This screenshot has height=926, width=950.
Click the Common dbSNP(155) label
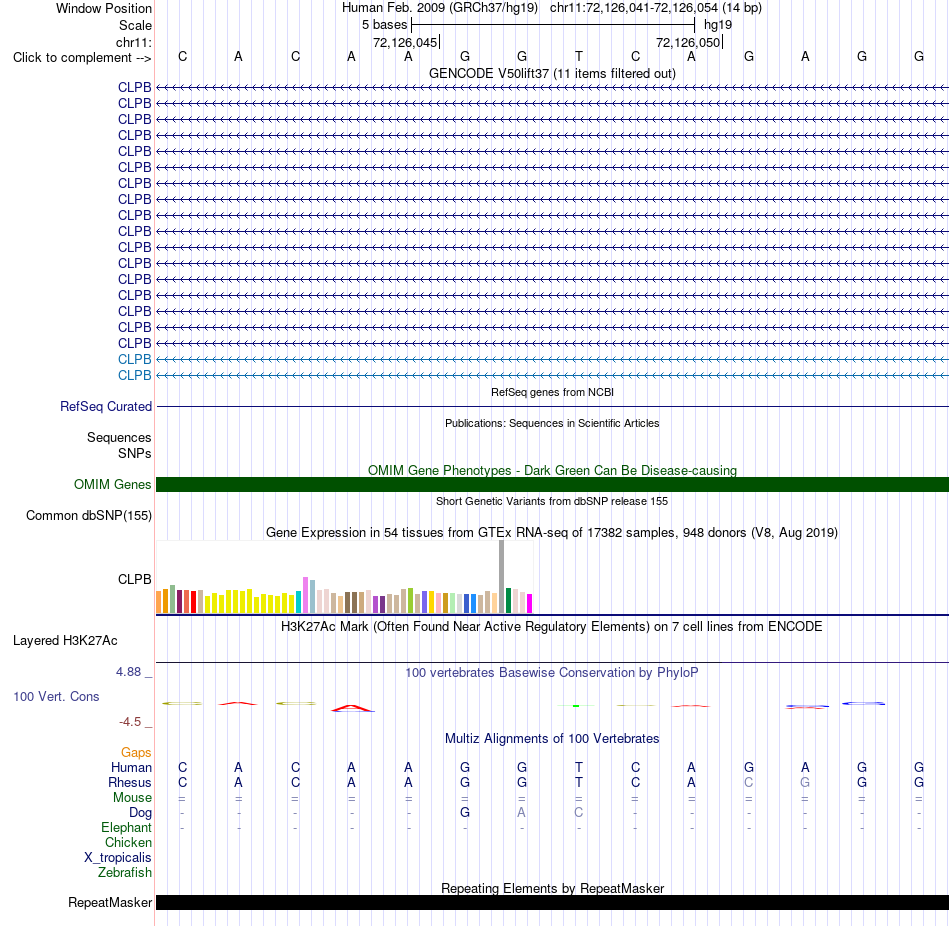click(88, 516)
